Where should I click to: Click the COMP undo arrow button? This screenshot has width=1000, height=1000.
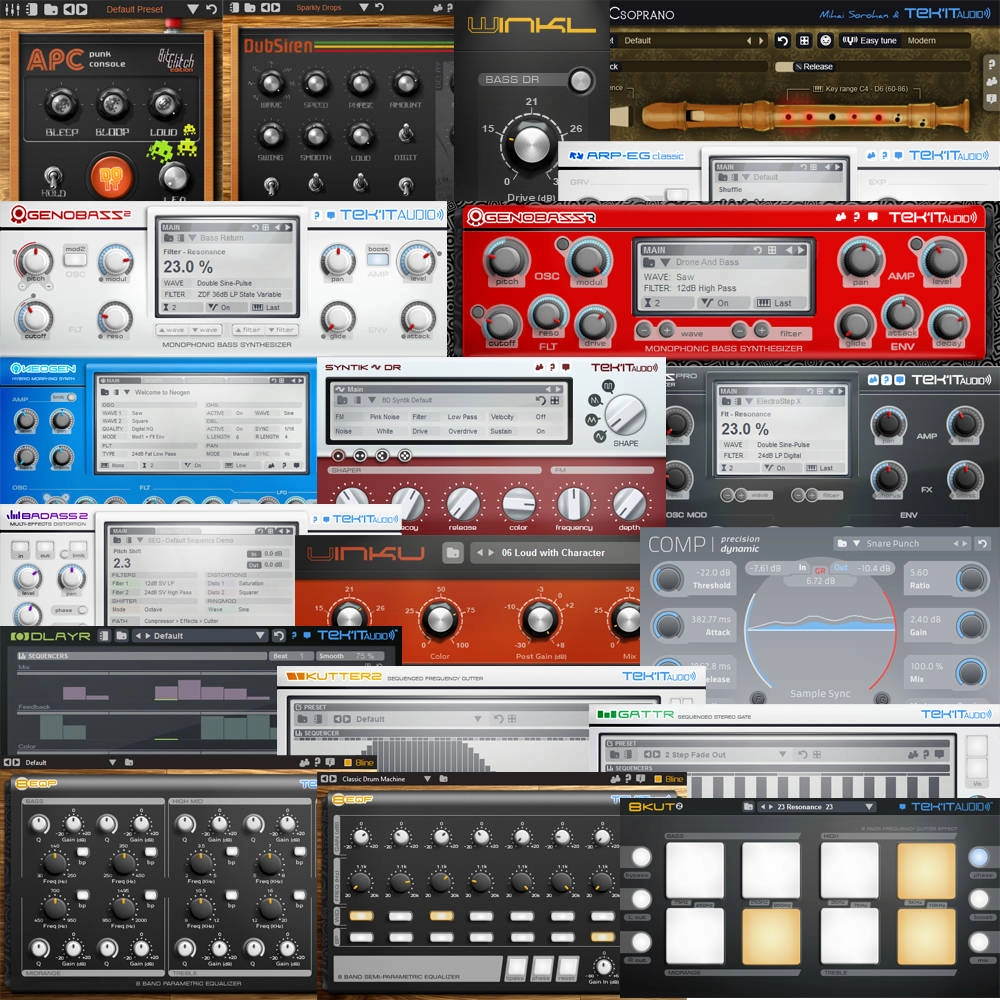983,543
